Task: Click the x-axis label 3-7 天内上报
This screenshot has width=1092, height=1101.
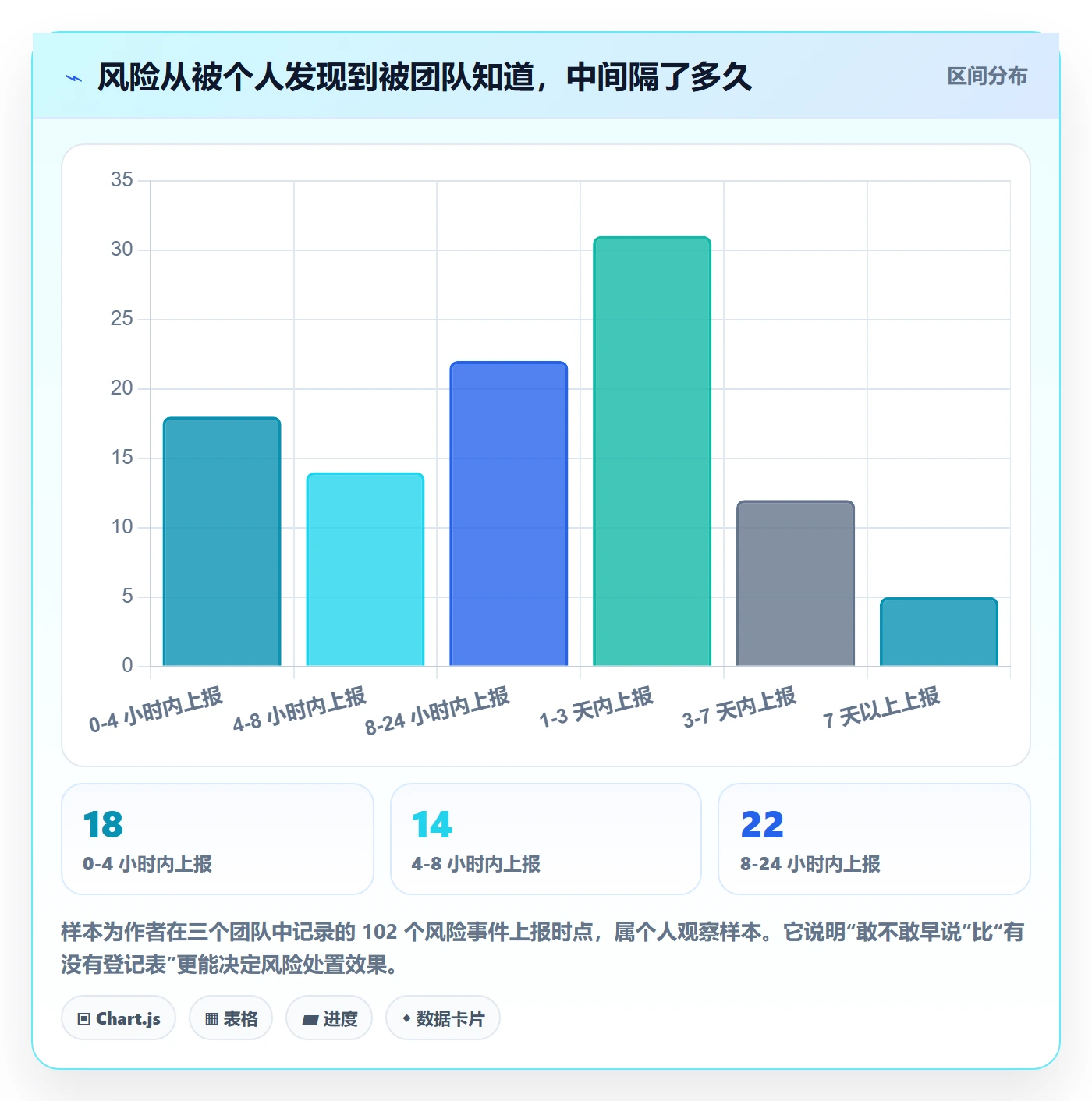Action: pos(739,707)
